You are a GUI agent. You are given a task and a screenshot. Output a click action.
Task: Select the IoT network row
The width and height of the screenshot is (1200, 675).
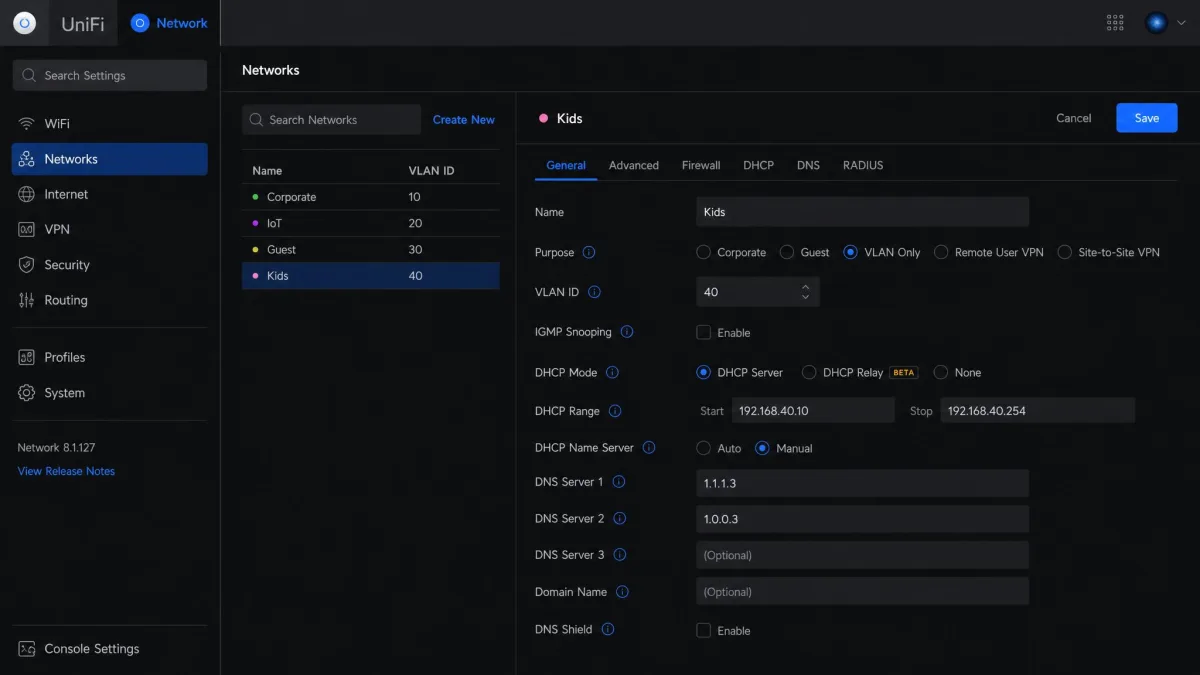tap(371, 223)
